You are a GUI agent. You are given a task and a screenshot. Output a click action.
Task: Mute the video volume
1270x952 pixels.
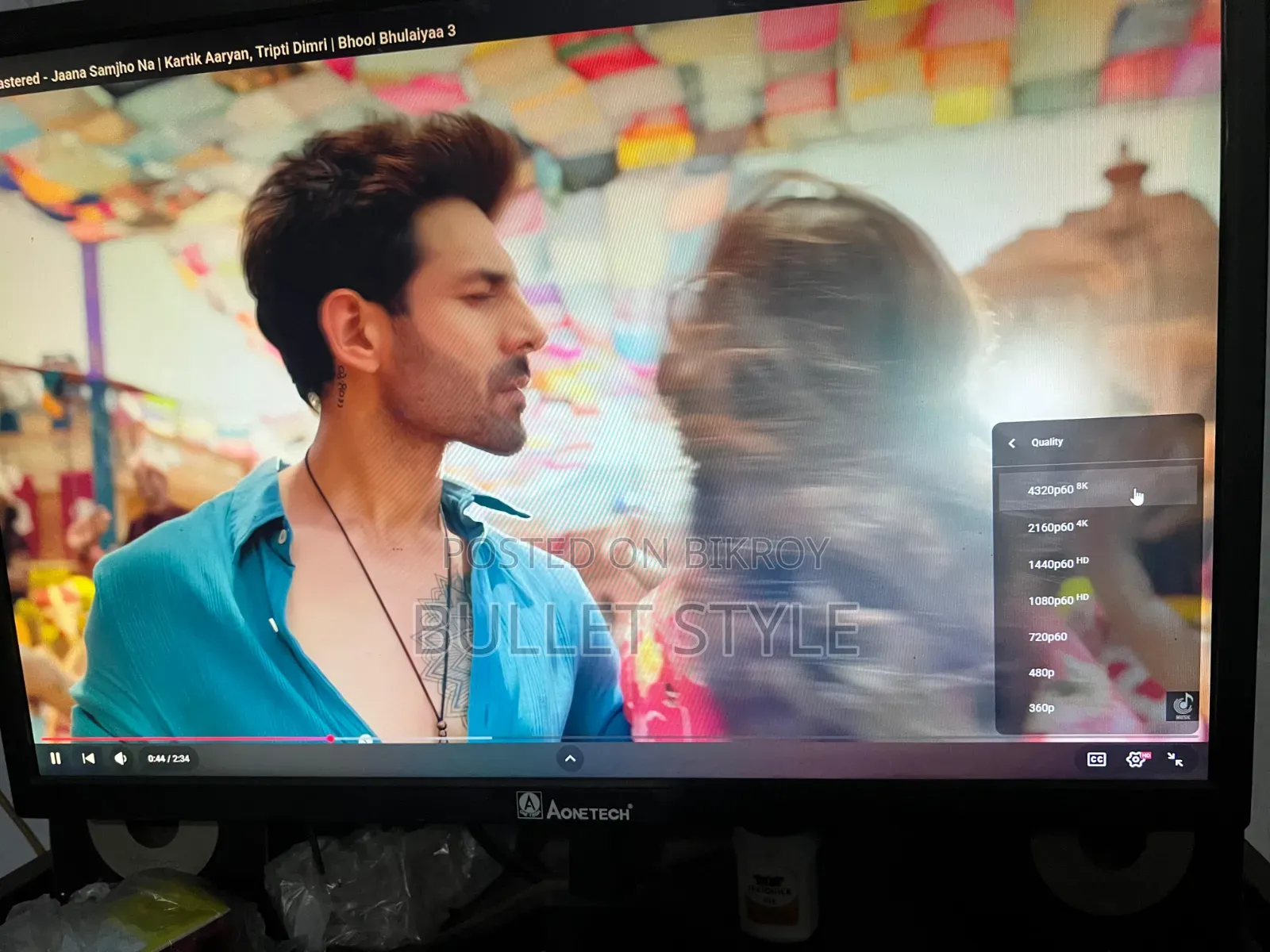[121, 758]
